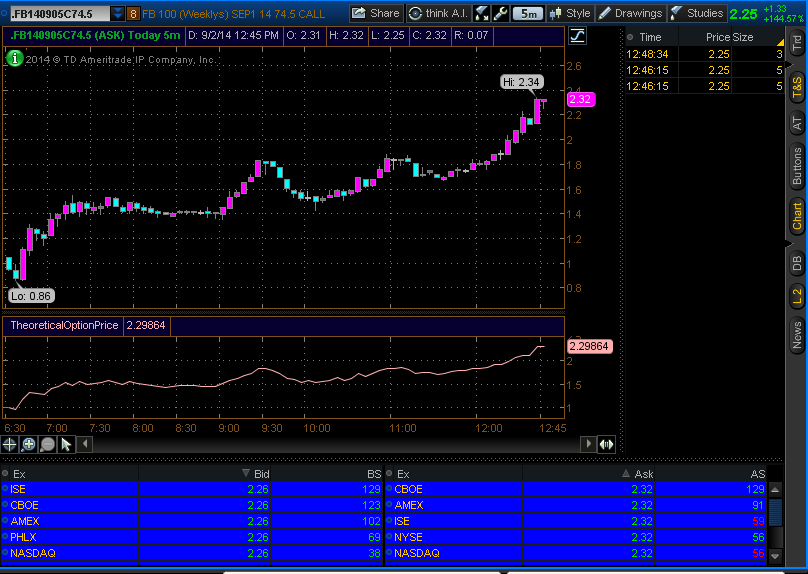Select the PHLX bid row

coord(192,537)
